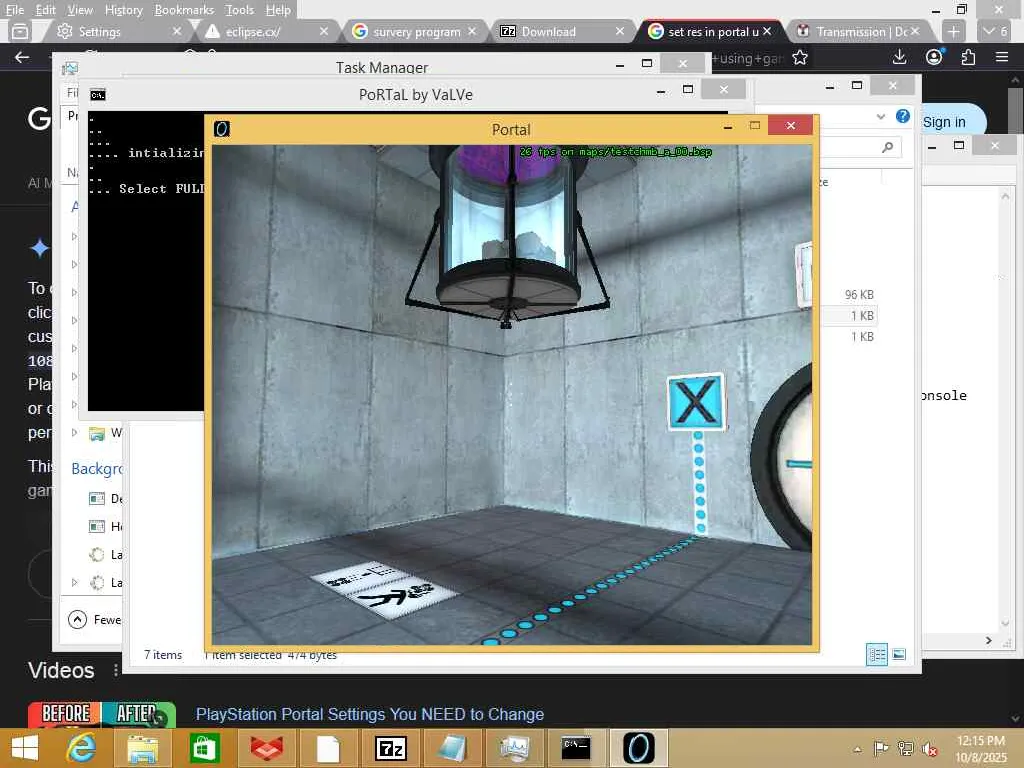Viewport: 1024px width, 768px height.
Task: Open the PlayStation Portal Settings video link
Action: (370, 714)
